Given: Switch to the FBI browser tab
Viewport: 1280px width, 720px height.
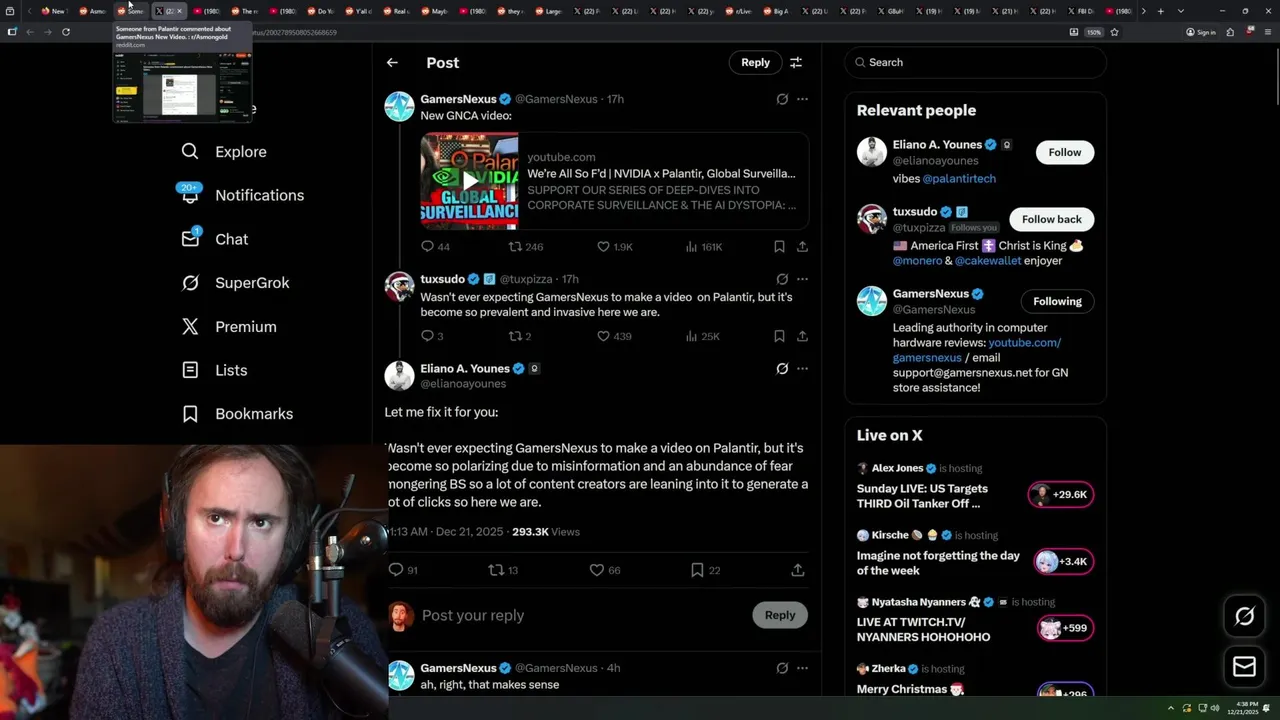Looking at the screenshot, I should tap(1082, 11).
